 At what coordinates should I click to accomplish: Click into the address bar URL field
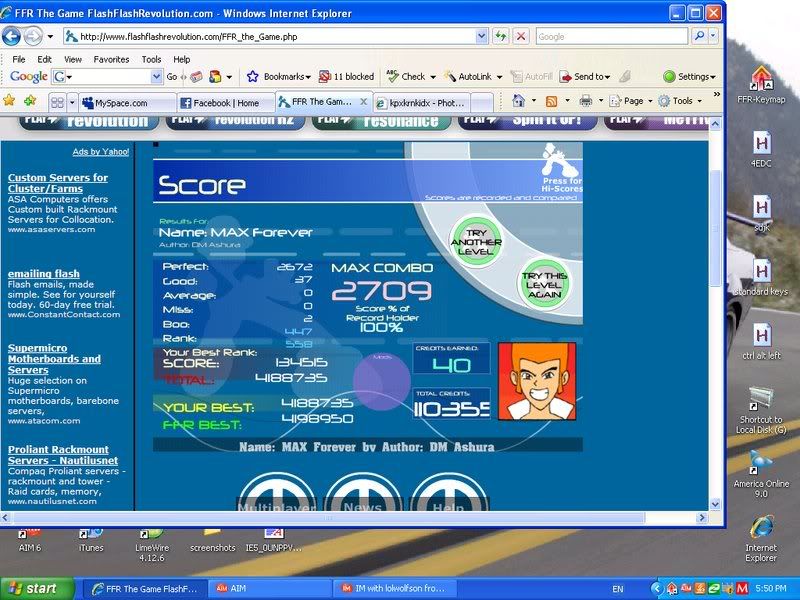tap(276, 36)
